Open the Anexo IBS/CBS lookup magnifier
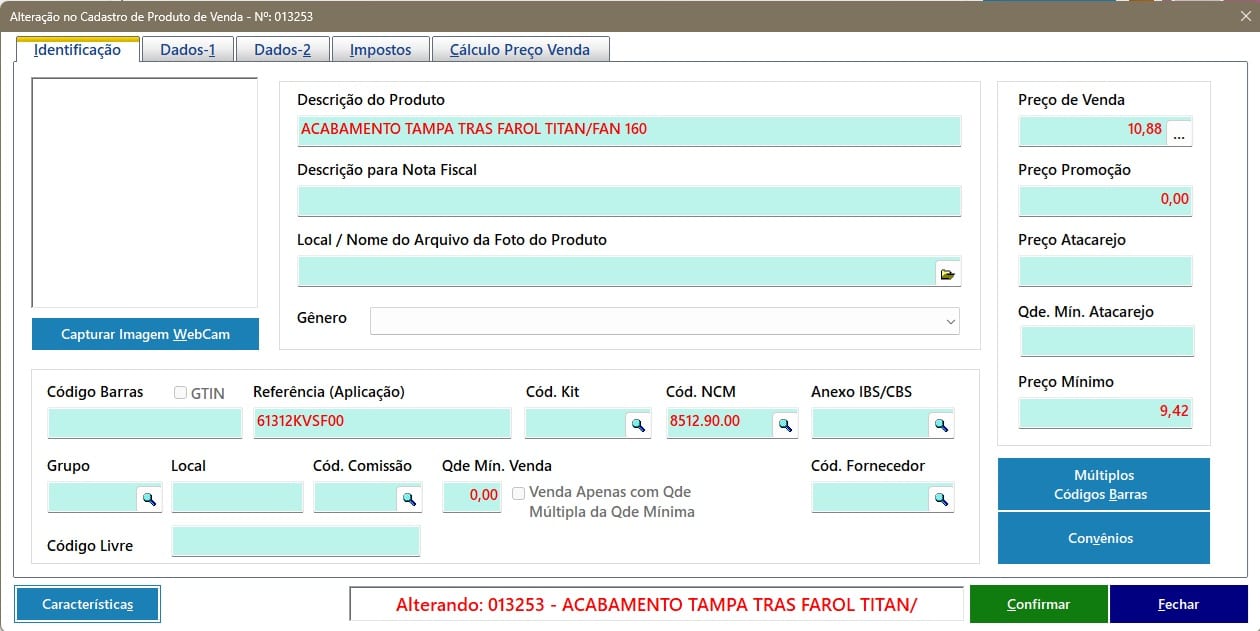1260x631 pixels. [x=941, y=425]
